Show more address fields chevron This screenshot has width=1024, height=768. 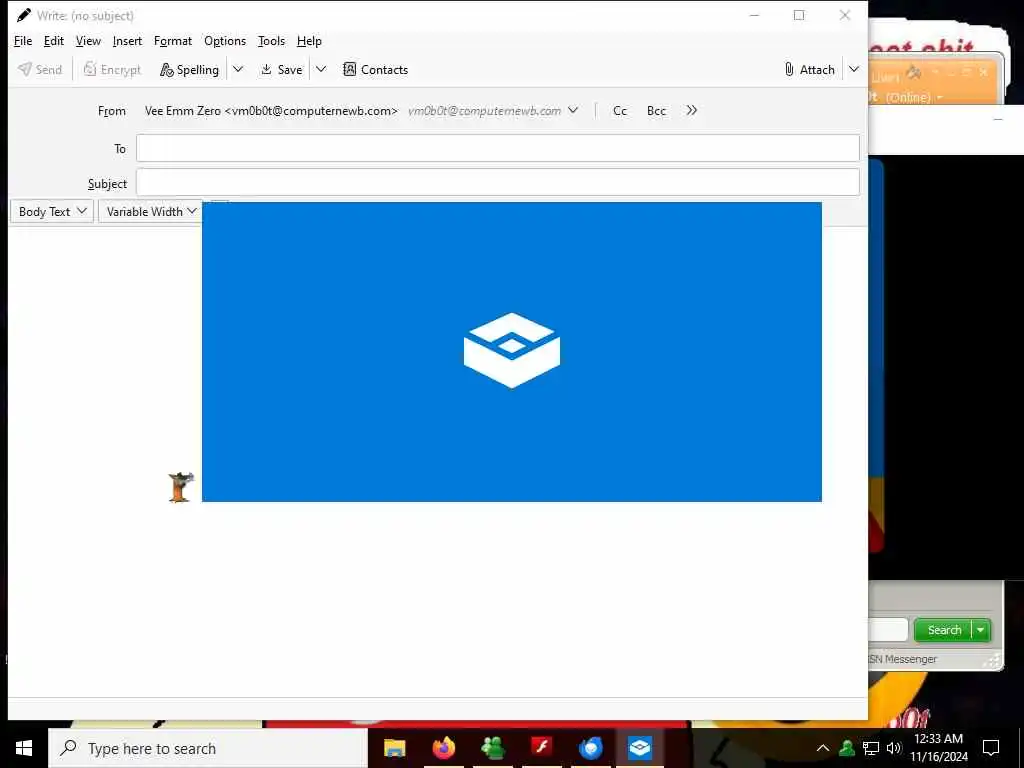pos(692,110)
